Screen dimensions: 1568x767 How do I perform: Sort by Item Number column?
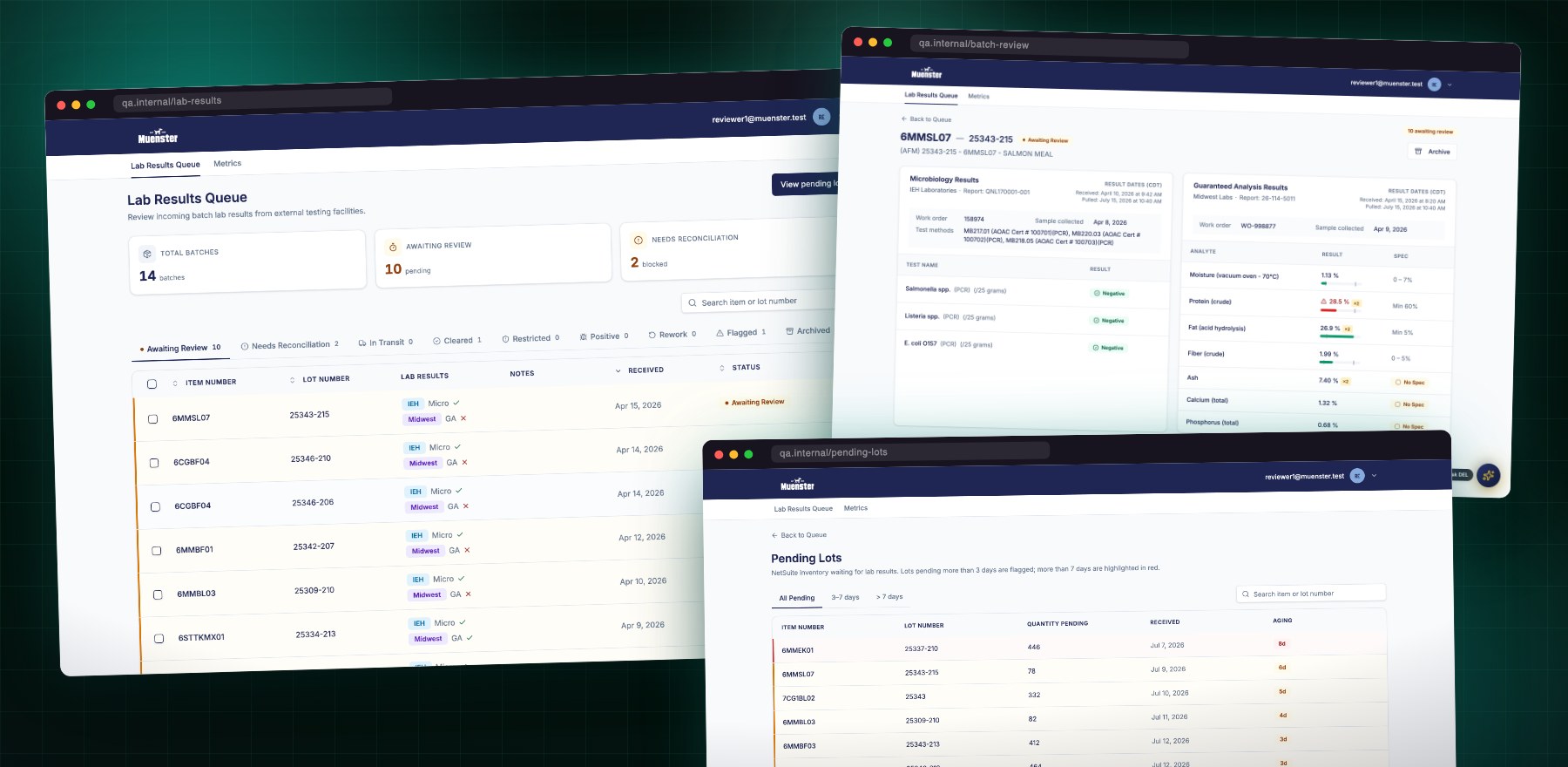click(204, 383)
